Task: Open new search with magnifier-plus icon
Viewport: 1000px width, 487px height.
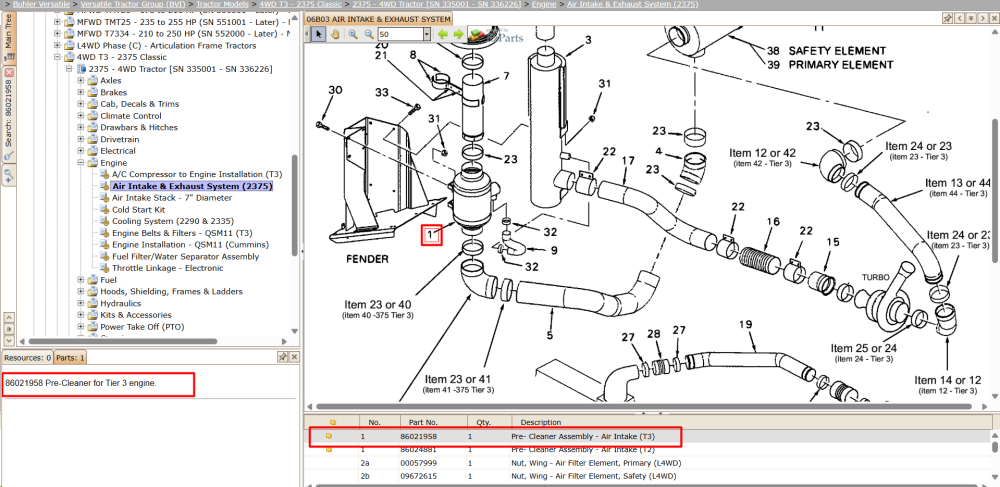Action: tap(9, 174)
